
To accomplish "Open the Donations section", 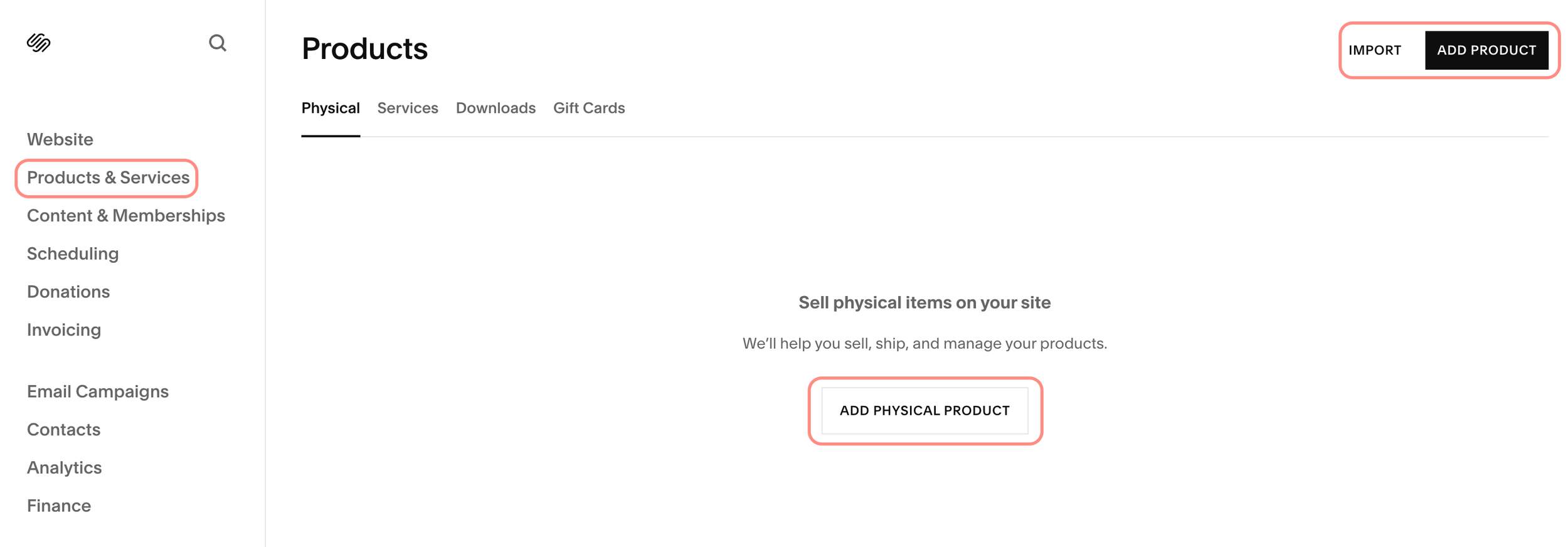I will tap(68, 292).
